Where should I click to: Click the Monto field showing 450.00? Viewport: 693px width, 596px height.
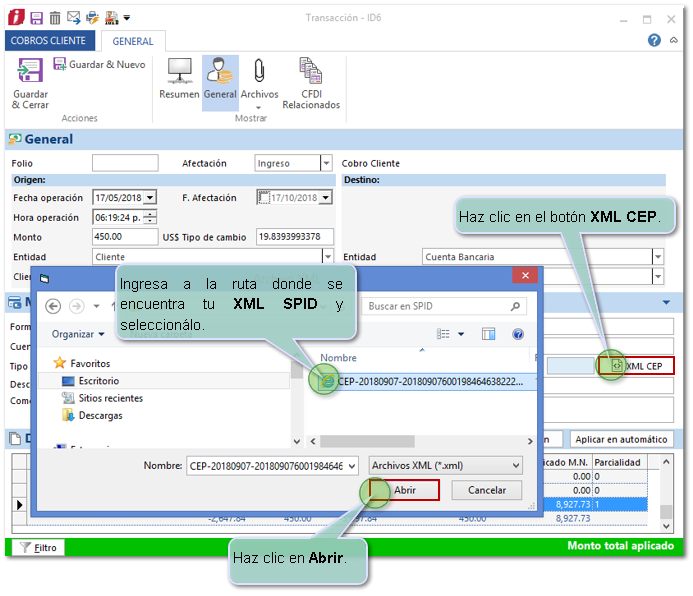125,236
